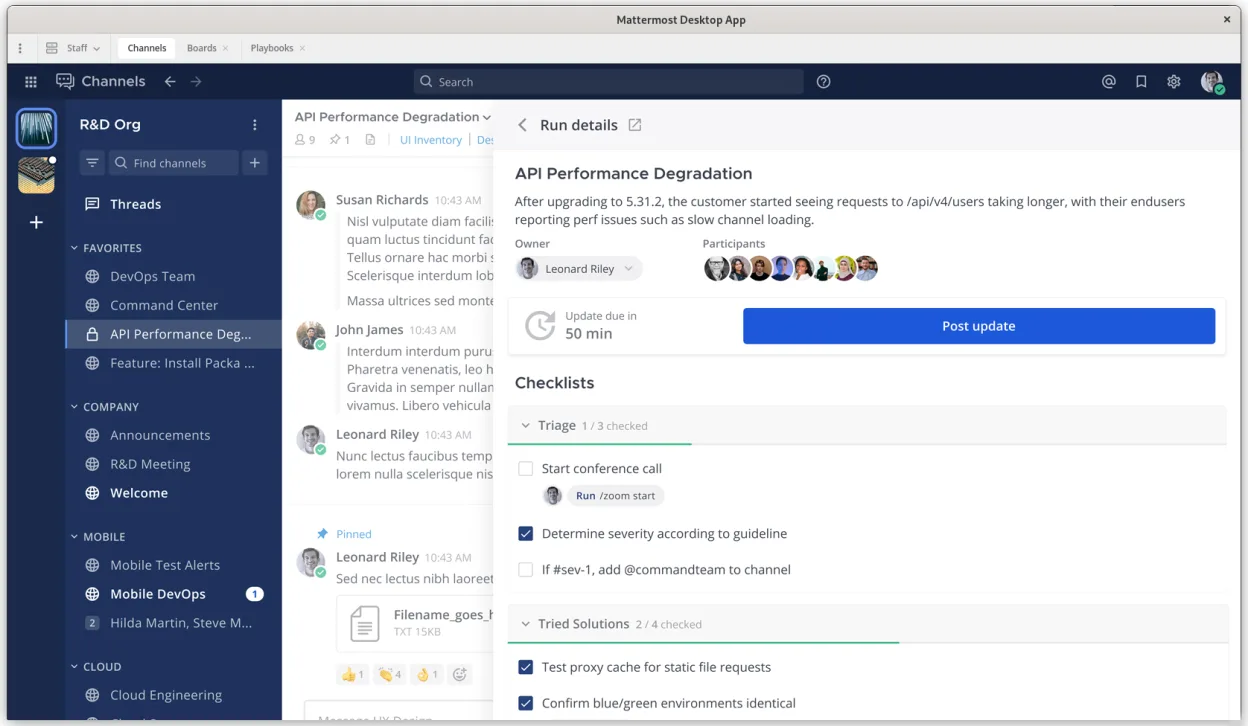Check If #sev-1 add @commandteam task

pos(525,570)
